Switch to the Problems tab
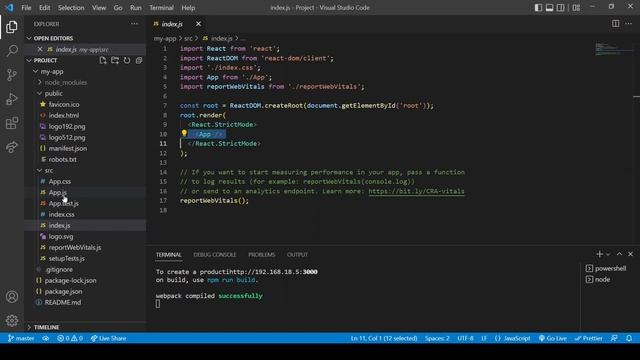This screenshot has width=640, height=360. [262, 255]
